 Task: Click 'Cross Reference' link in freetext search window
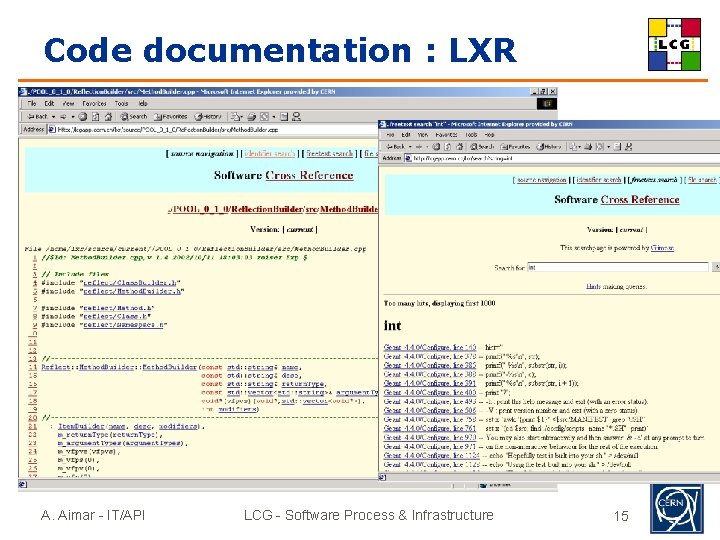[x=640, y=199]
